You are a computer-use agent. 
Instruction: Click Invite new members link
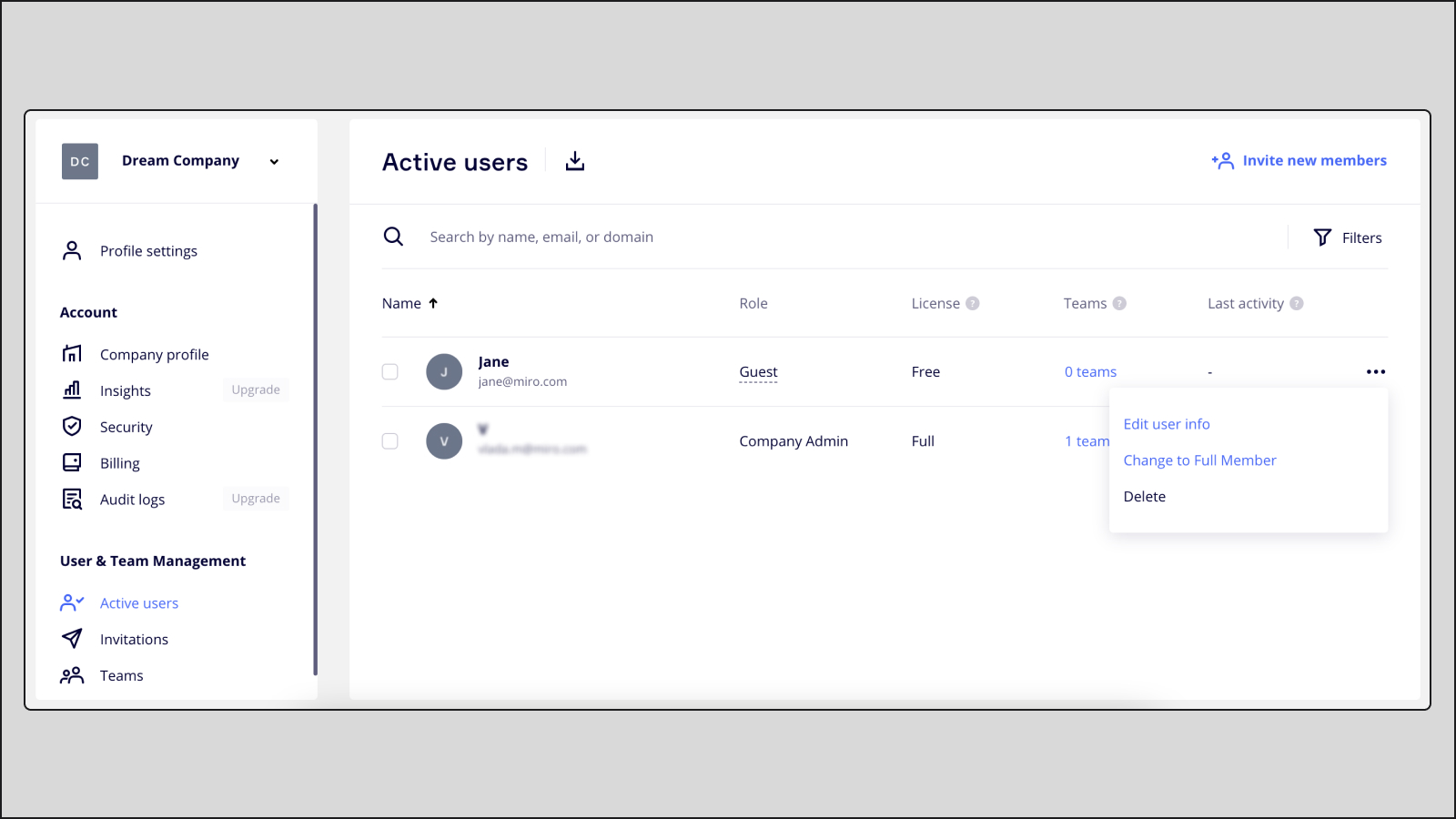click(1299, 161)
